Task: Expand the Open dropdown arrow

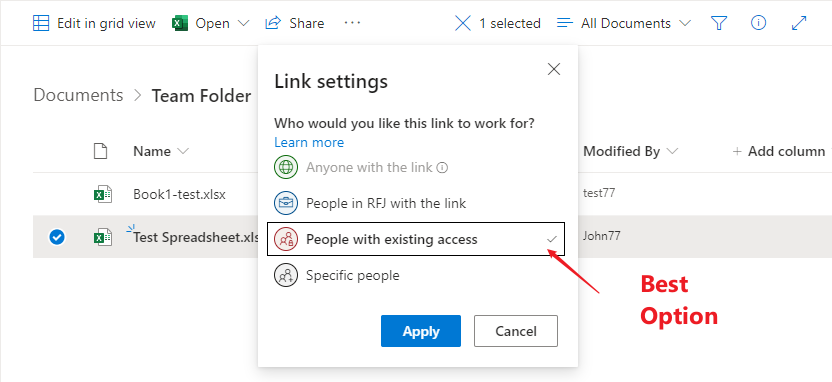Action: click(x=243, y=23)
